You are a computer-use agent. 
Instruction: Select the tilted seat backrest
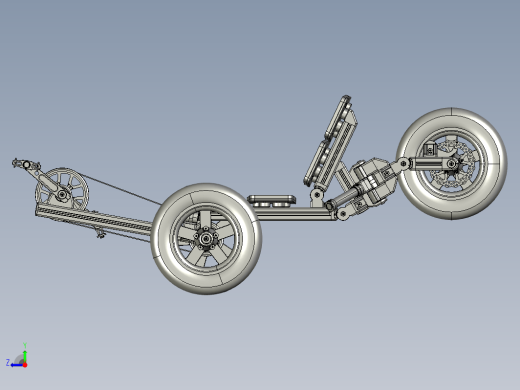[331, 142]
